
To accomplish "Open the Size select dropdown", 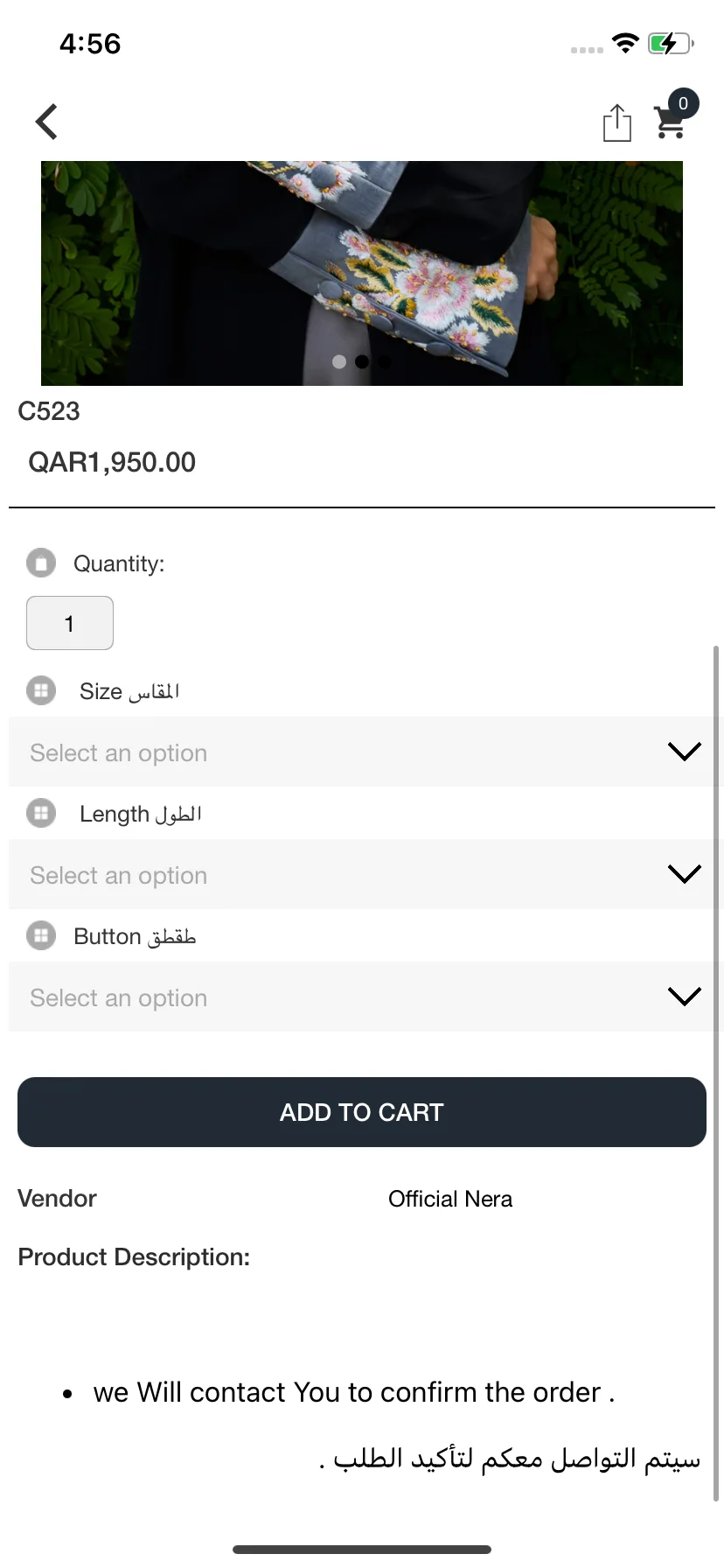I will [x=362, y=752].
